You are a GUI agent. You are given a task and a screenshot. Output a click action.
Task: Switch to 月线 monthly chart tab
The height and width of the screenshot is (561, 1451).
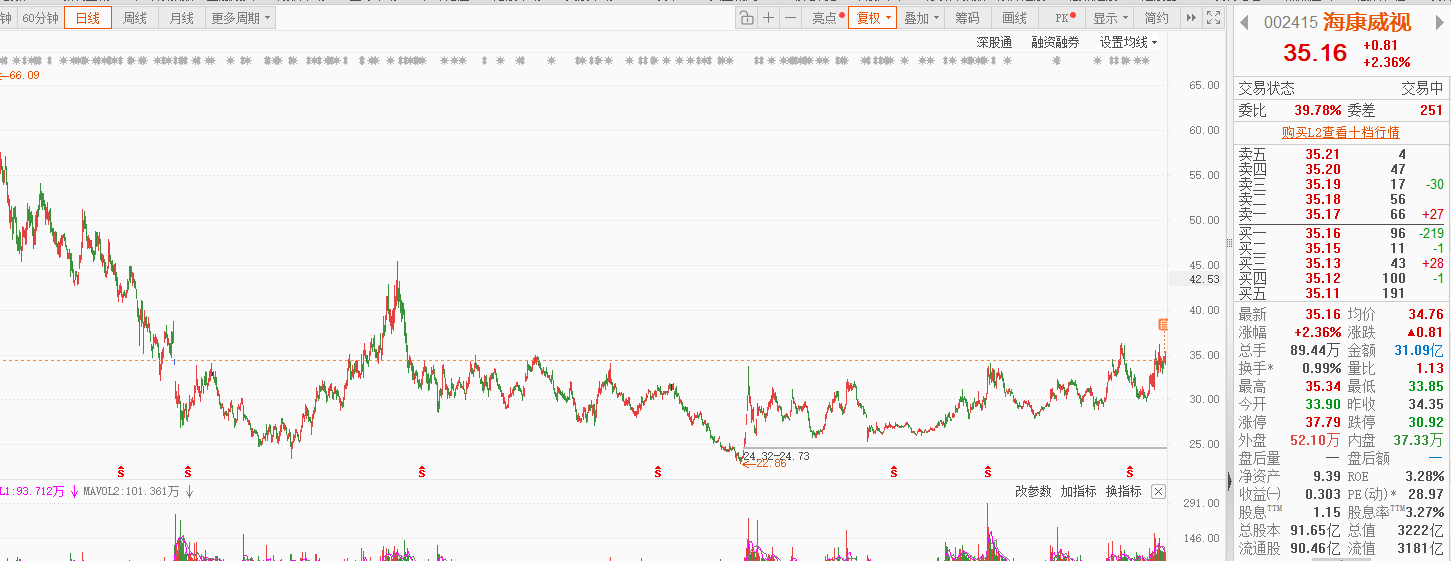click(181, 18)
